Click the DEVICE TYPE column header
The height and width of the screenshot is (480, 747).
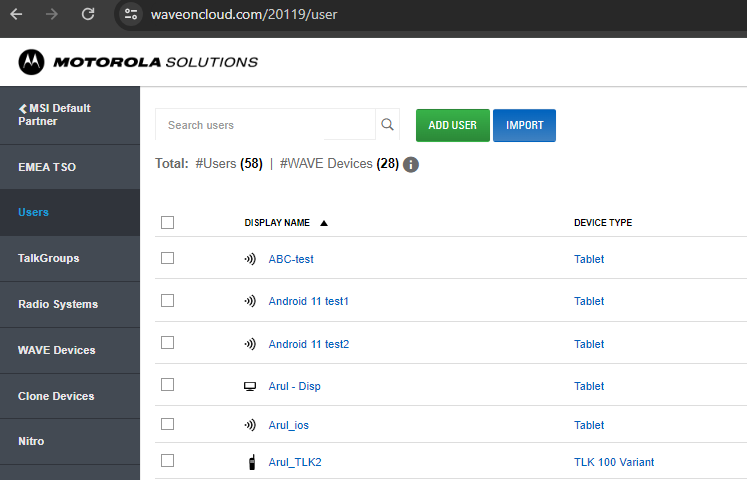click(x=603, y=223)
